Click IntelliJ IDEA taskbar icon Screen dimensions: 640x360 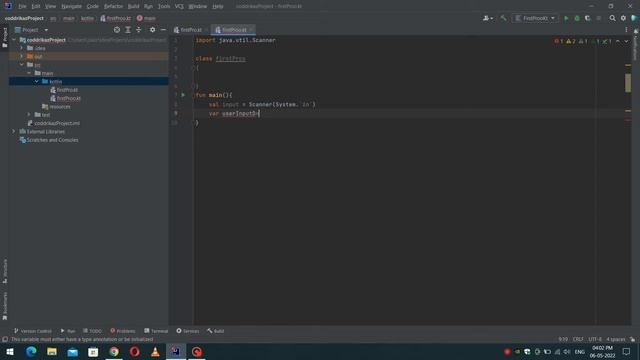point(176,351)
